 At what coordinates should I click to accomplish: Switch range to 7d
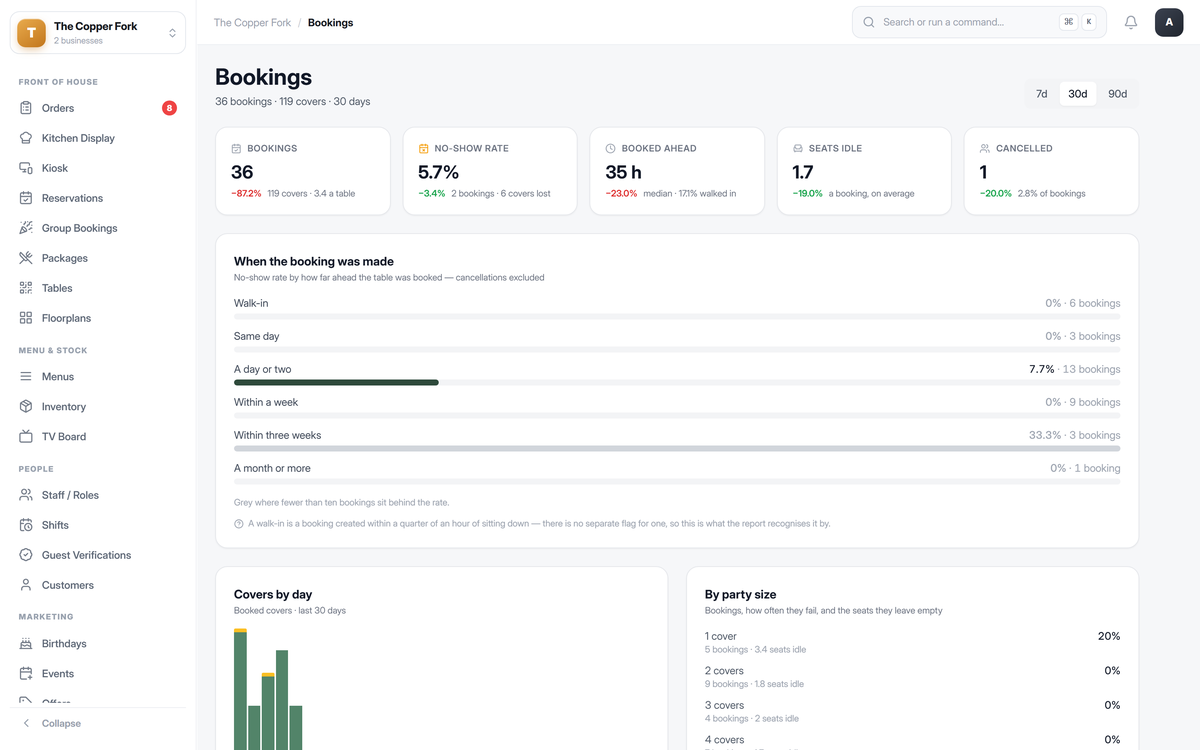tap(1041, 94)
